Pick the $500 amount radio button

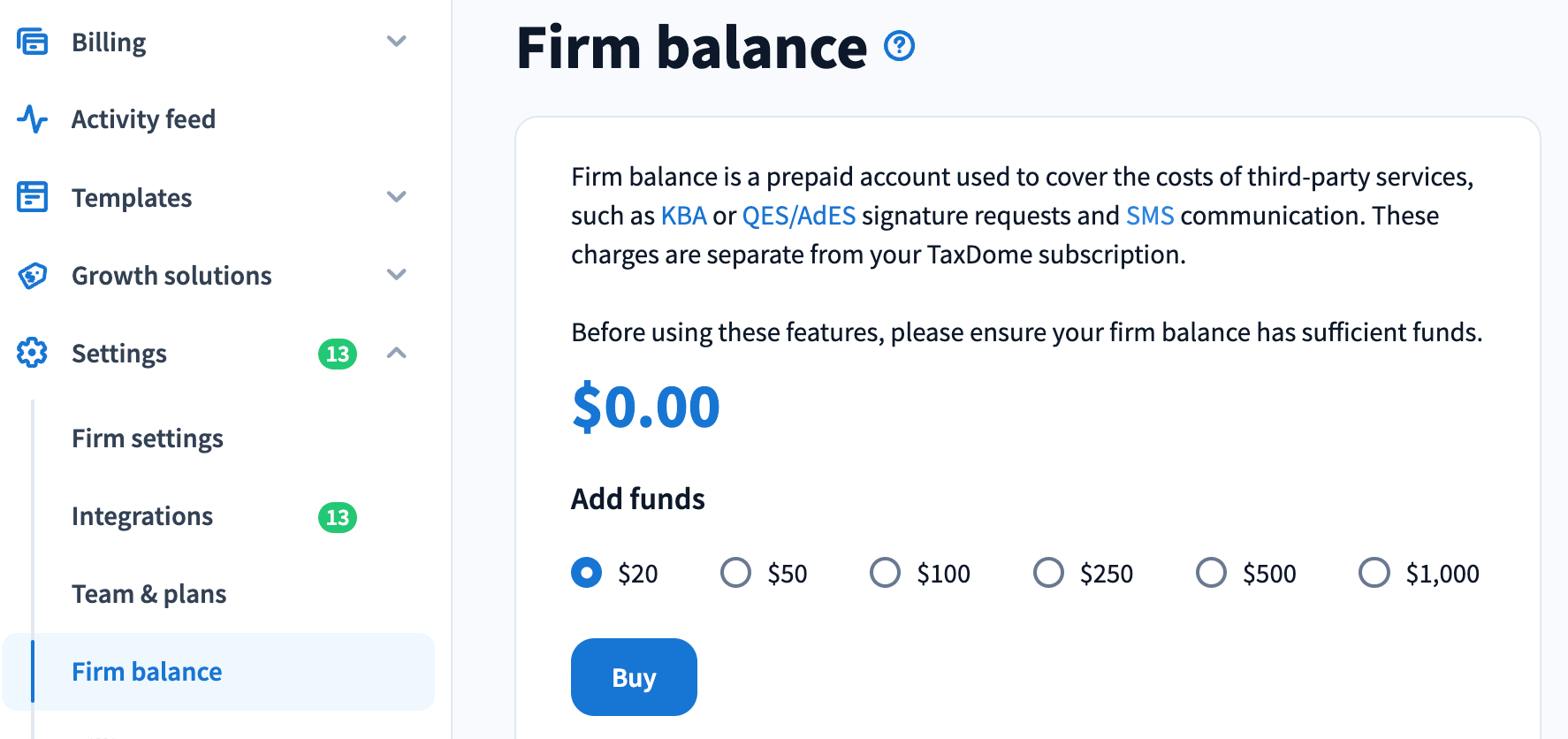(x=1211, y=573)
